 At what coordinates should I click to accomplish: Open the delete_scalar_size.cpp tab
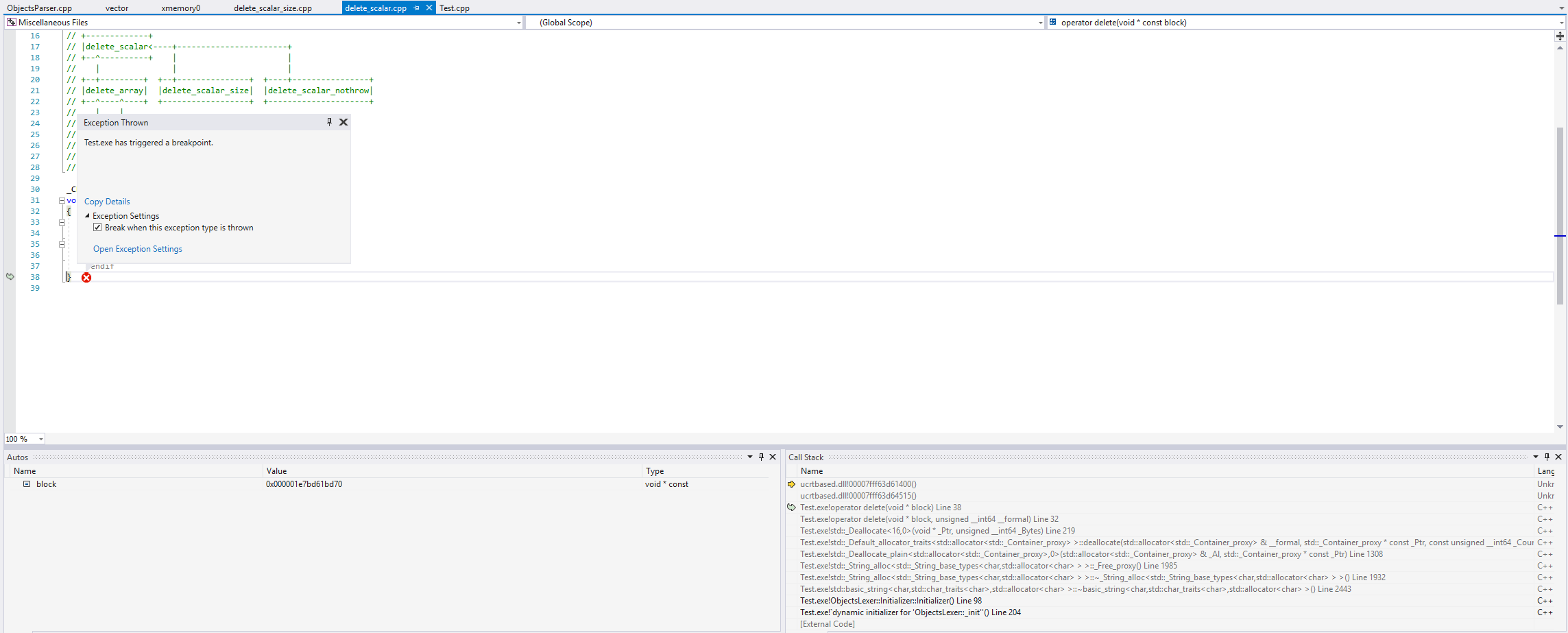click(272, 8)
